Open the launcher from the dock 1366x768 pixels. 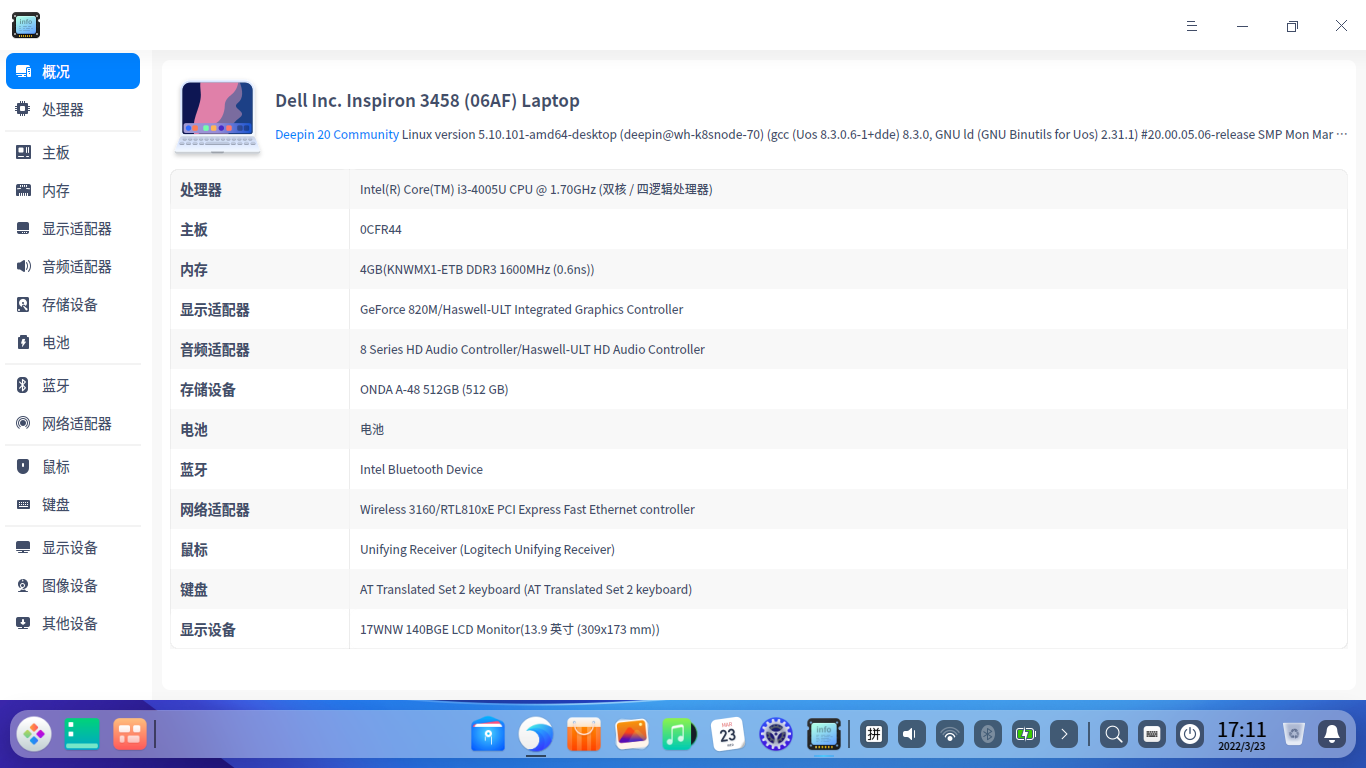click(x=34, y=735)
